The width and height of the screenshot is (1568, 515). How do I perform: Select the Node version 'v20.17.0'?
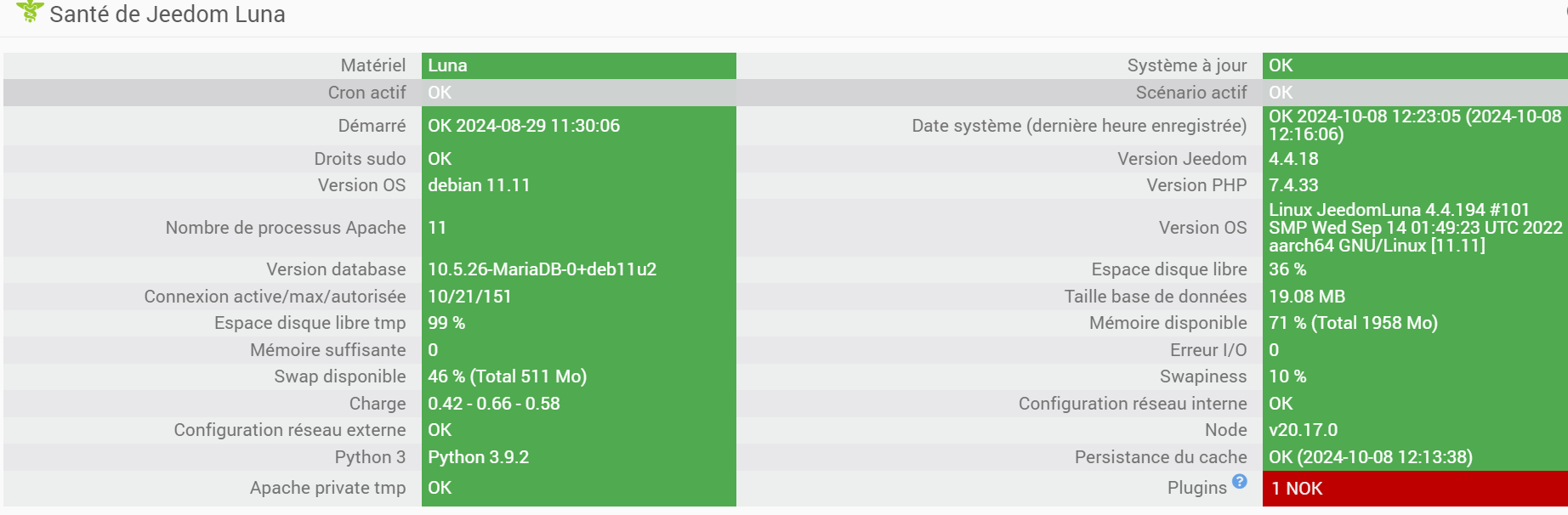click(1303, 430)
